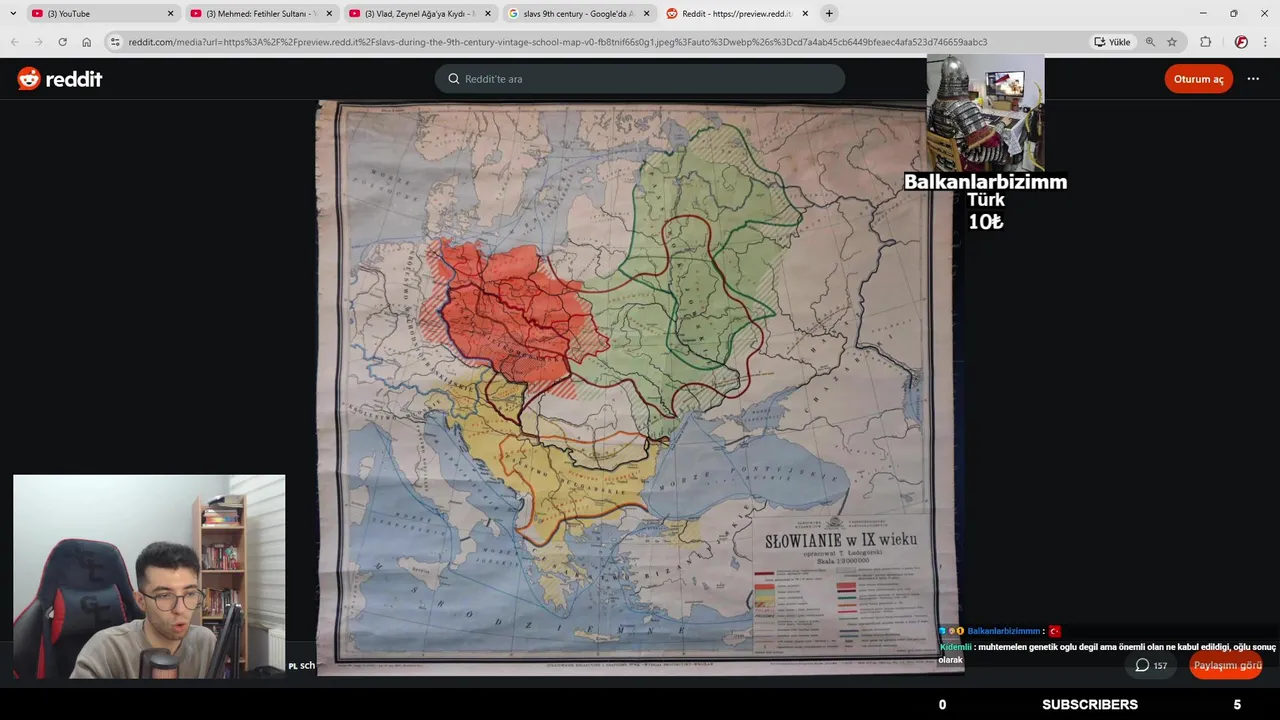Click the browser forward arrow
Viewport: 1280px width, 720px height.
point(38,42)
